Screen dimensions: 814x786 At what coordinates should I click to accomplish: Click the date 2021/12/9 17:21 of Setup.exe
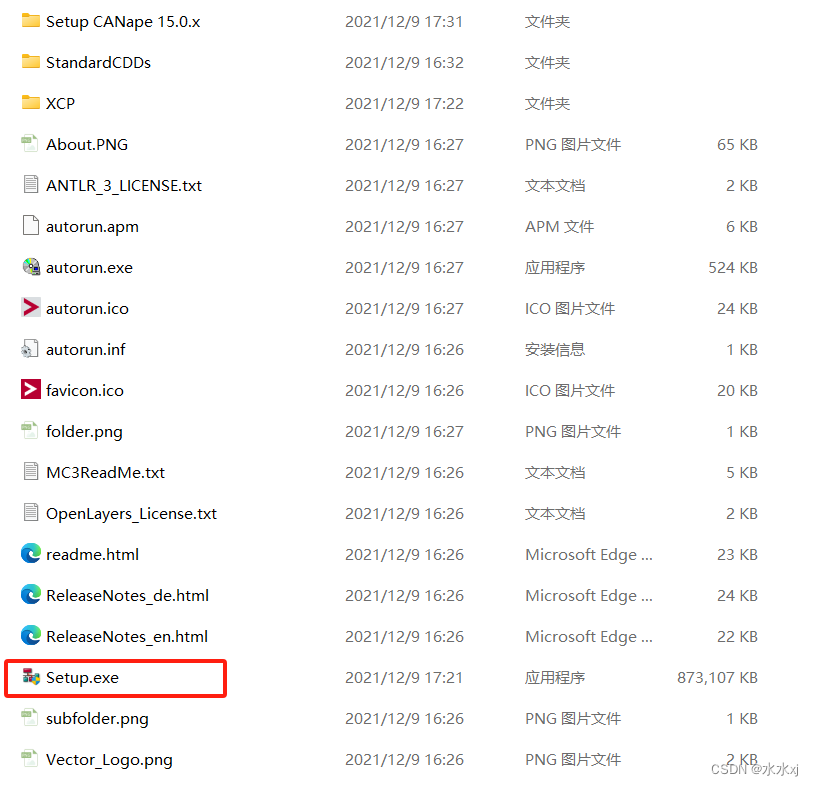(x=404, y=677)
